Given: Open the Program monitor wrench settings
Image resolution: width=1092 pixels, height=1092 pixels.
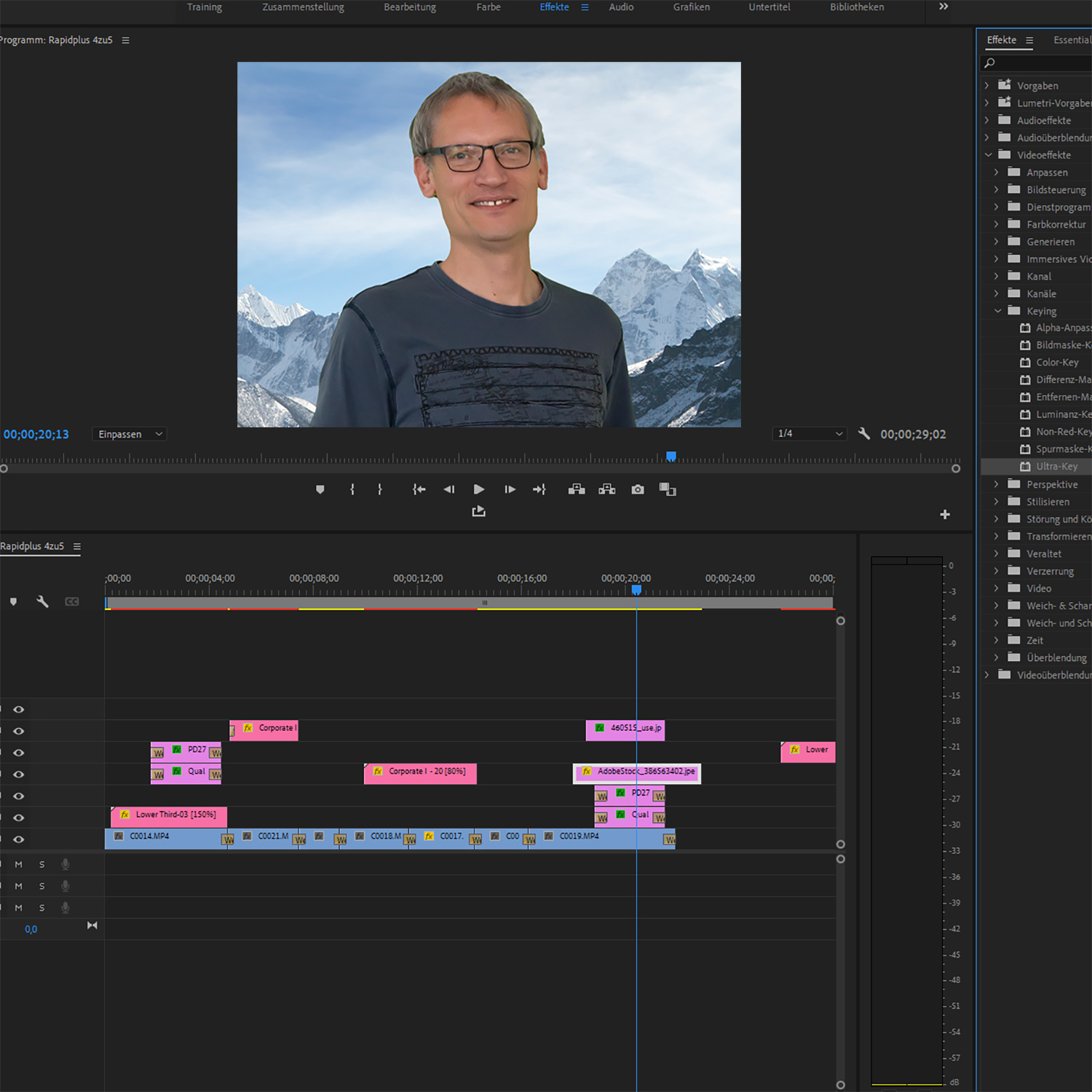Looking at the screenshot, I should (x=863, y=434).
